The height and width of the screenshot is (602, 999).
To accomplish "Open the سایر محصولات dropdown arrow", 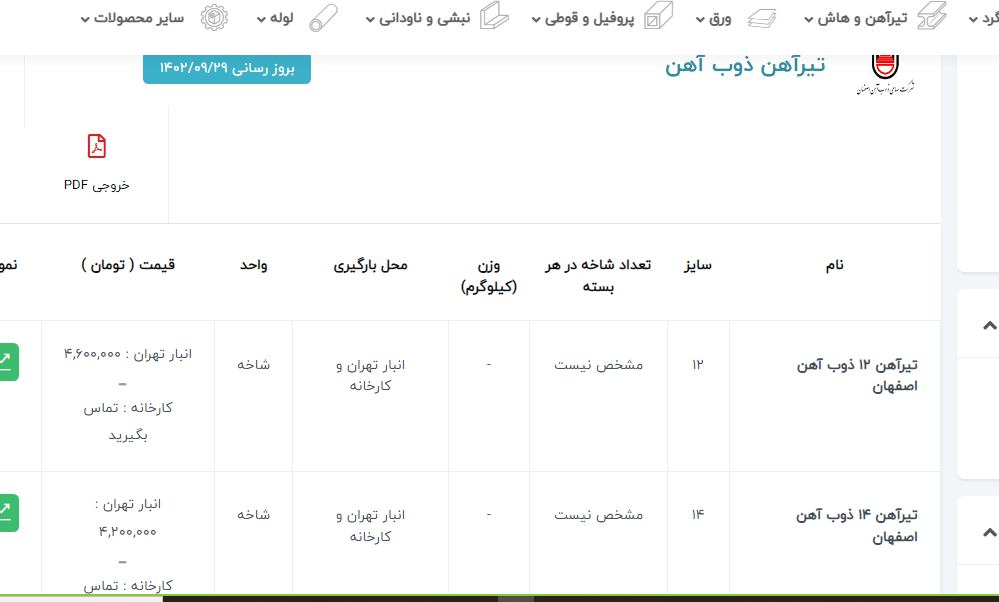I will pyautogui.click(x=84, y=19).
